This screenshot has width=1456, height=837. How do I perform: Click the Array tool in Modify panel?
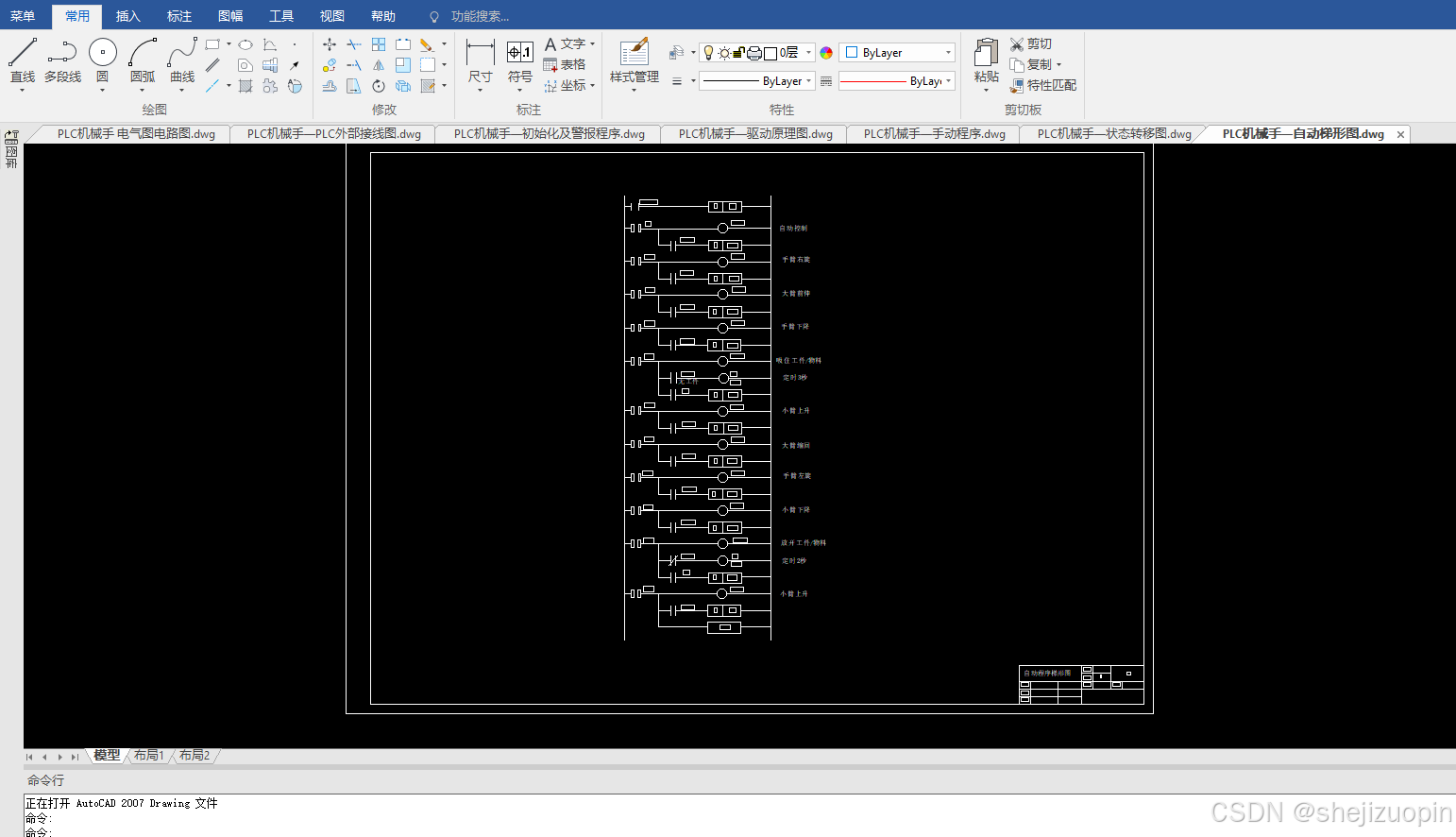coord(379,44)
